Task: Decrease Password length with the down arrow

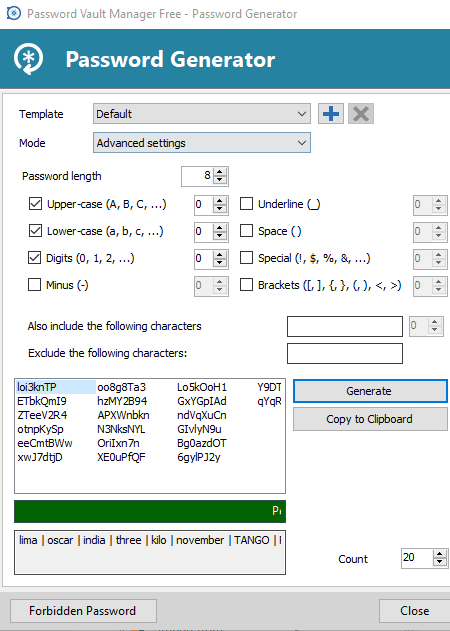Action: pyautogui.click(x=220, y=180)
